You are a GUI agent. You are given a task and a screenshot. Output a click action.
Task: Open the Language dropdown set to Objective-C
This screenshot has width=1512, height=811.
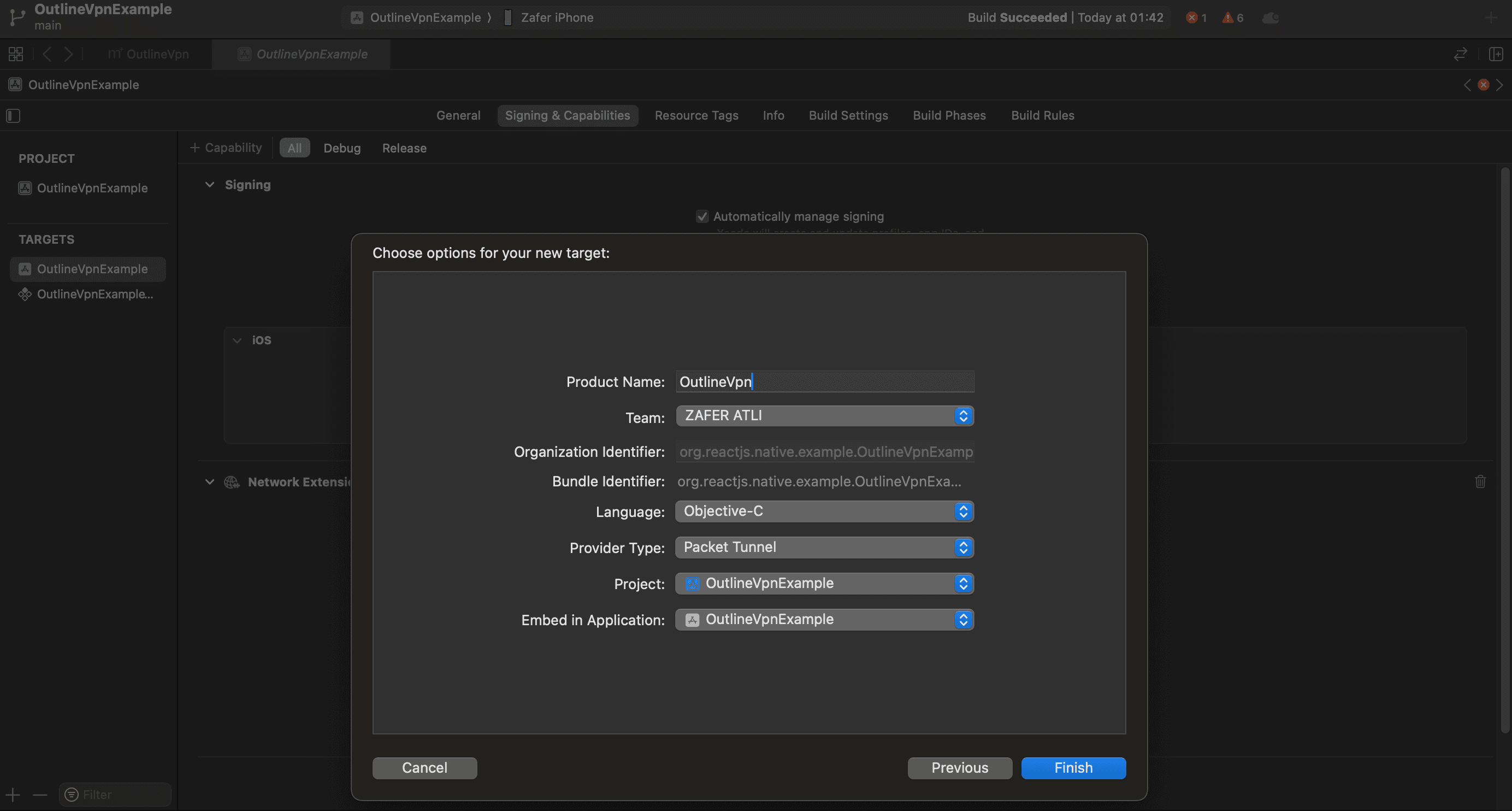point(824,512)
